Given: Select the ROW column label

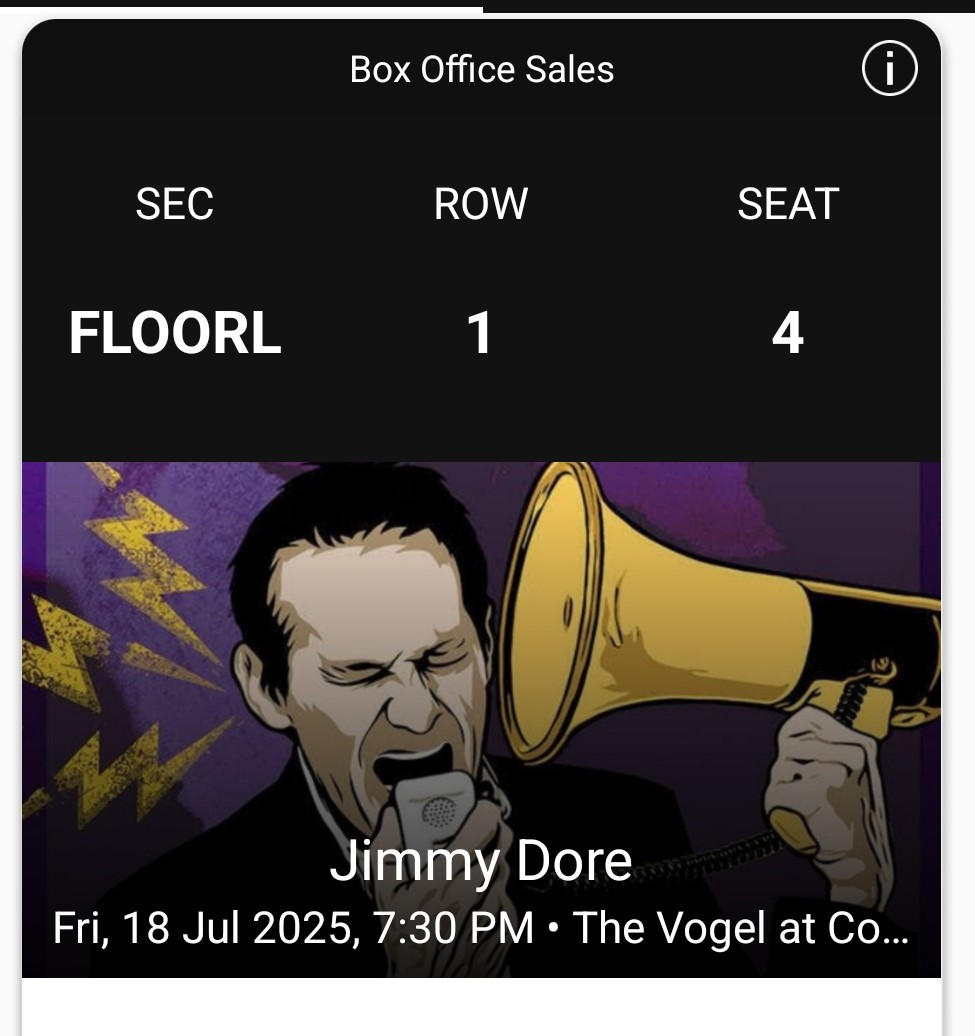Looking at the screenshot, I should (x=481, y=204).
